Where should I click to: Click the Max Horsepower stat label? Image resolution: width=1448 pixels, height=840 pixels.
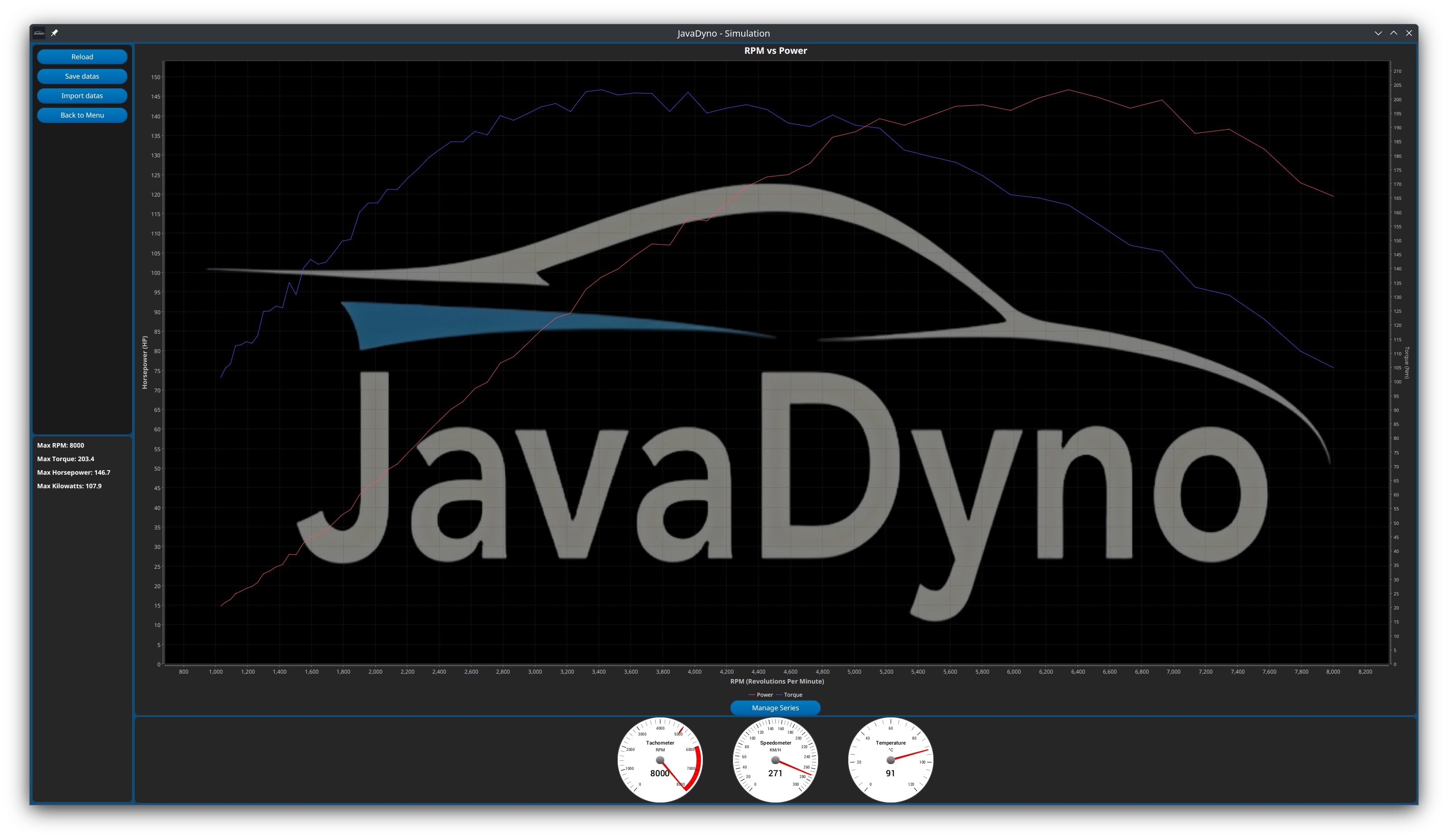point(74,472)
